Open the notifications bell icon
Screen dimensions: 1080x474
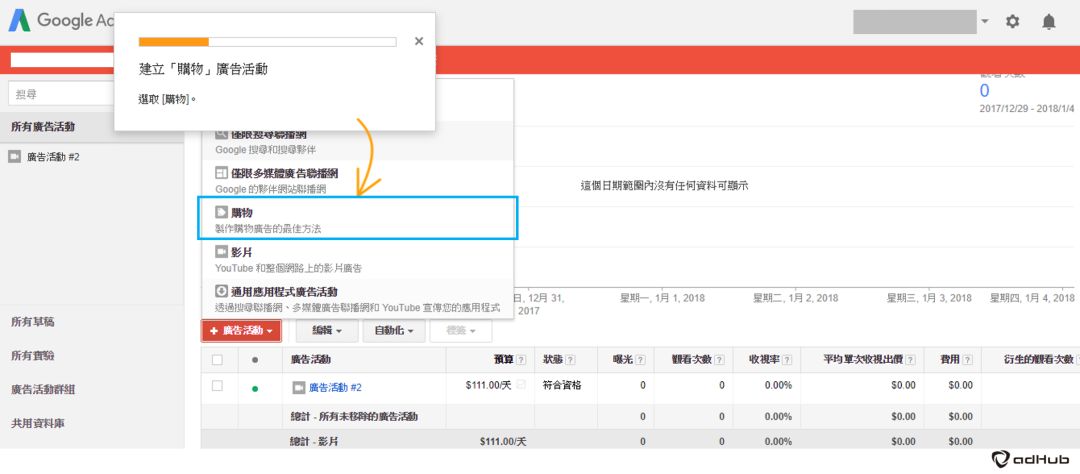(1048, 21)
